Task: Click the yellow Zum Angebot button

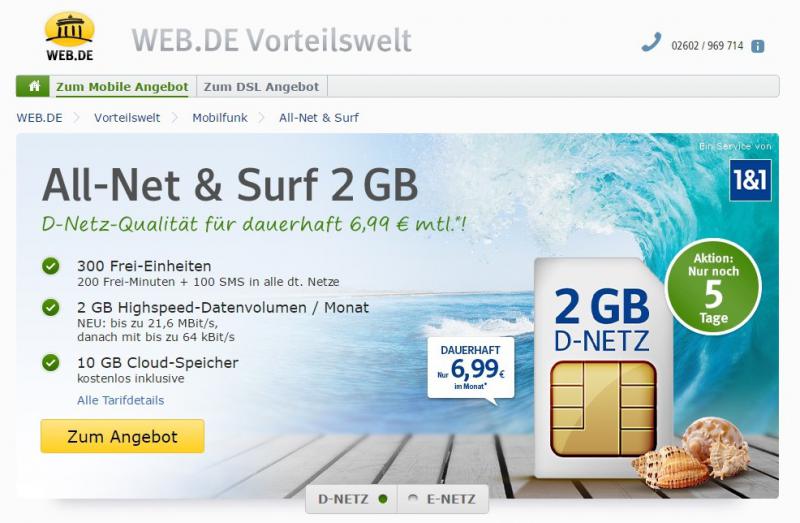Action: tap(122, 436)
